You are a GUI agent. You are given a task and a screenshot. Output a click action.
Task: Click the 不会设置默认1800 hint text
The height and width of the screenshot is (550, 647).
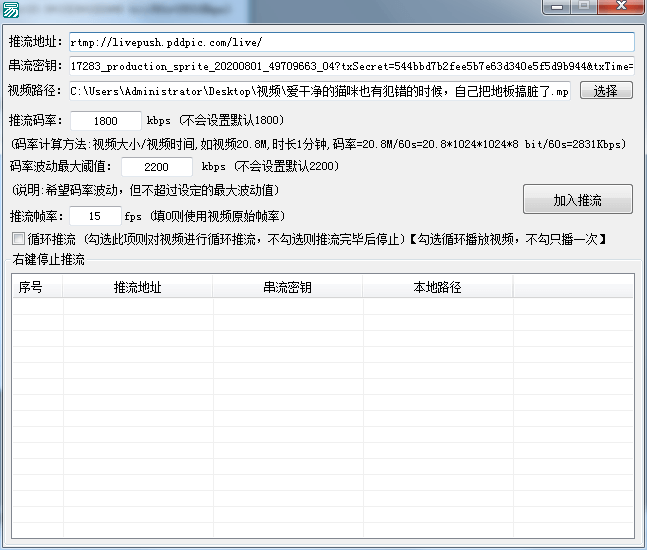[x=232, y=120]
